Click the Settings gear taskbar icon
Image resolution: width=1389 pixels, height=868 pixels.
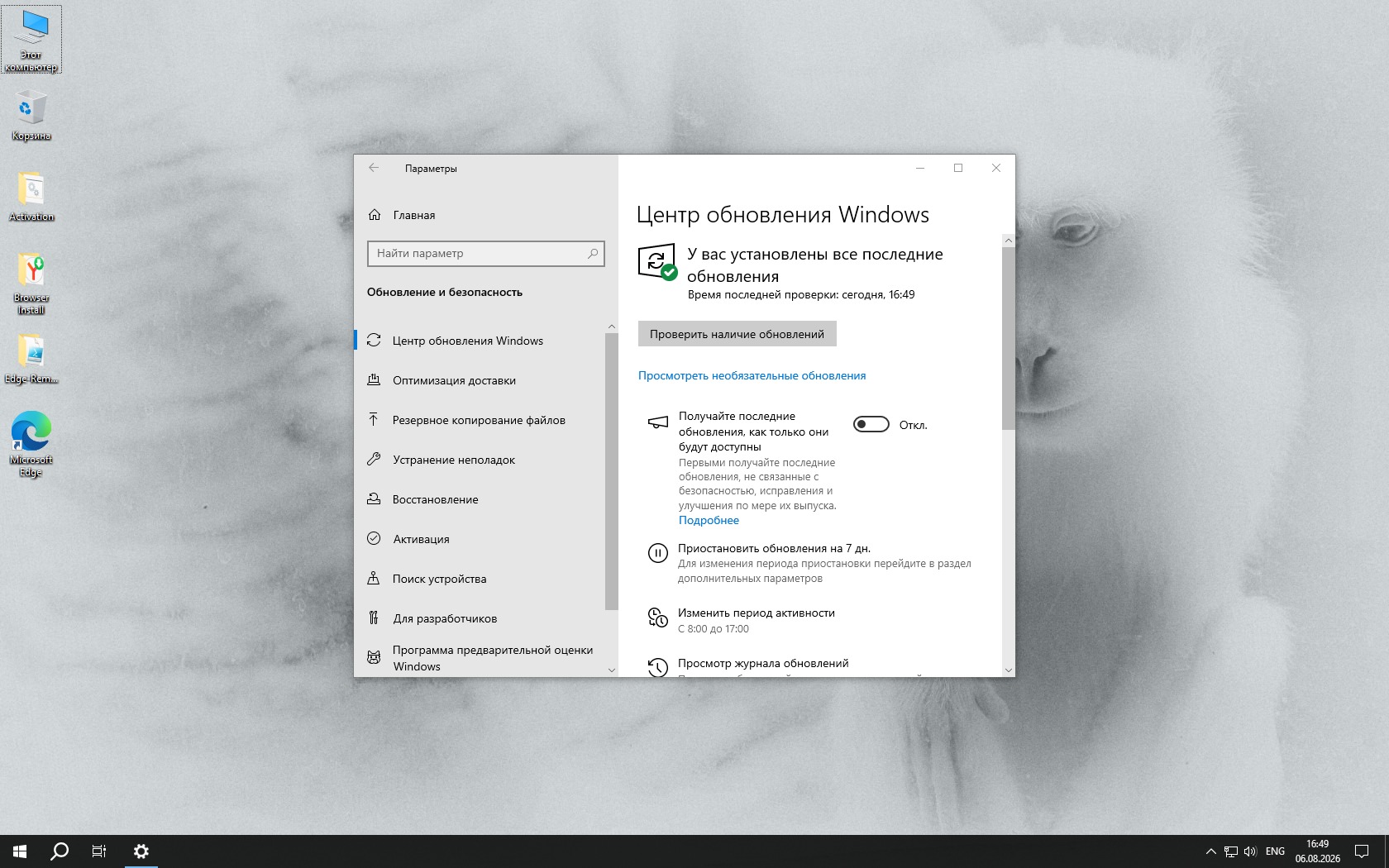pos(141,851)
